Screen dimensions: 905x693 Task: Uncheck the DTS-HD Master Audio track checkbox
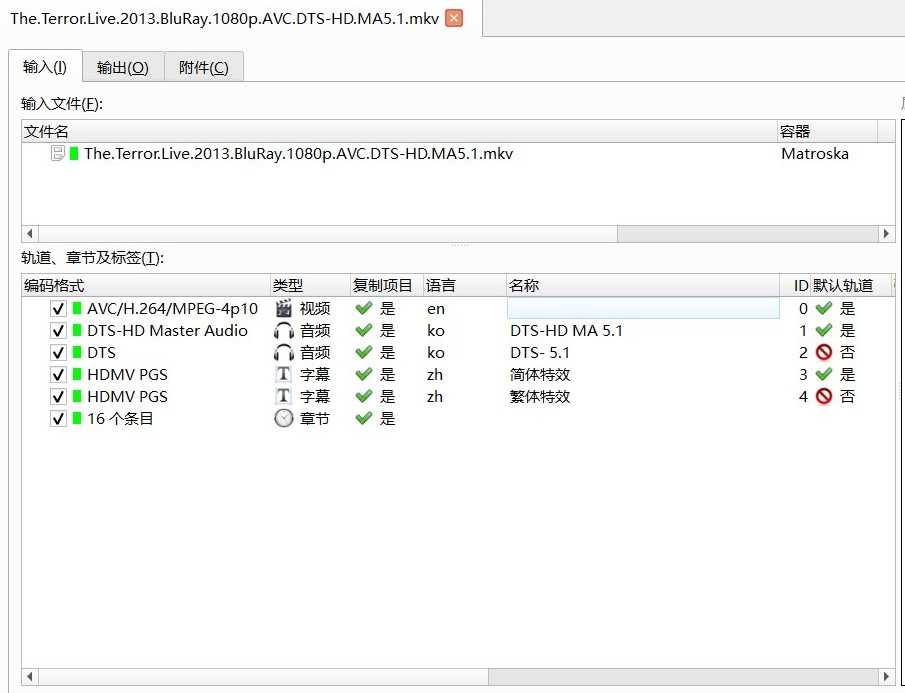[x=58, y=331]
